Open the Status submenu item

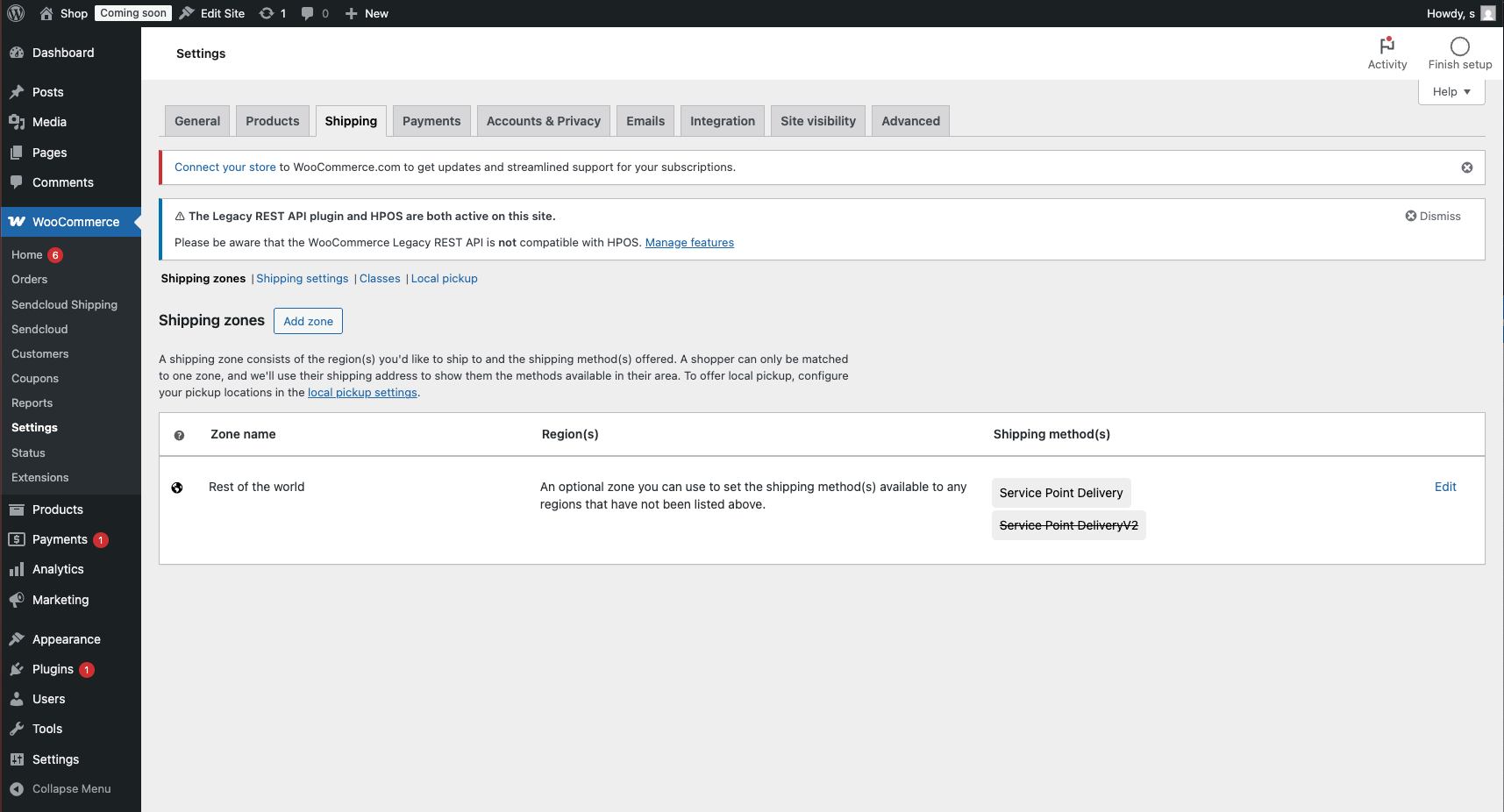click(28, 453)
